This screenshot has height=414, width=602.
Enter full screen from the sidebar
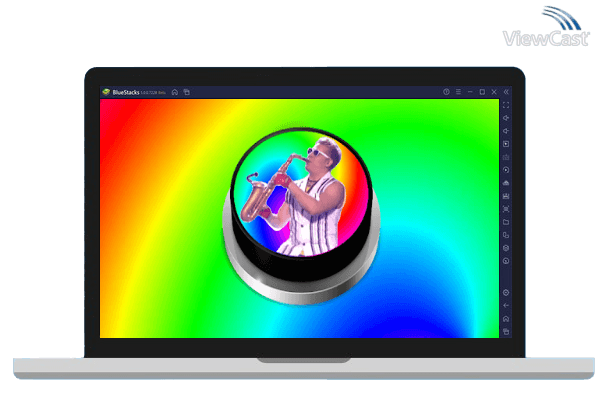click(506, 105)
